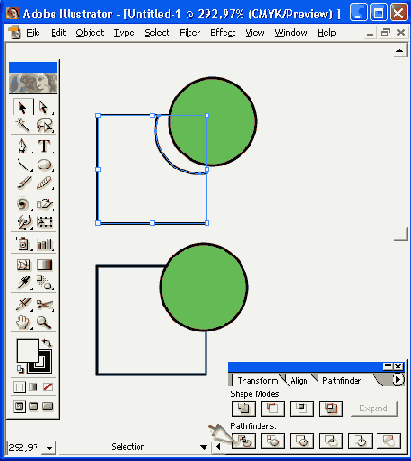Open the Pathfinder panel options menu

(x=398, y=380)
